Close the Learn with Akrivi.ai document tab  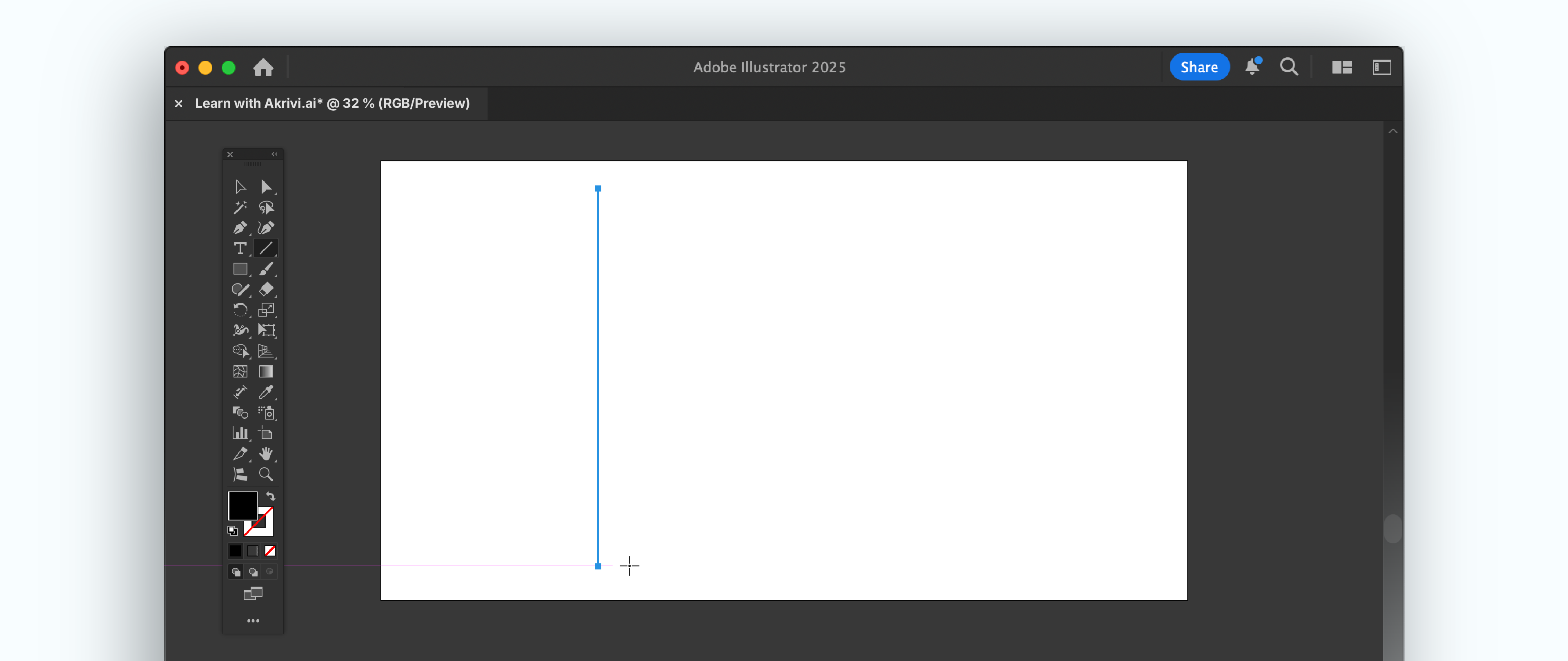(x=178, y=104)
